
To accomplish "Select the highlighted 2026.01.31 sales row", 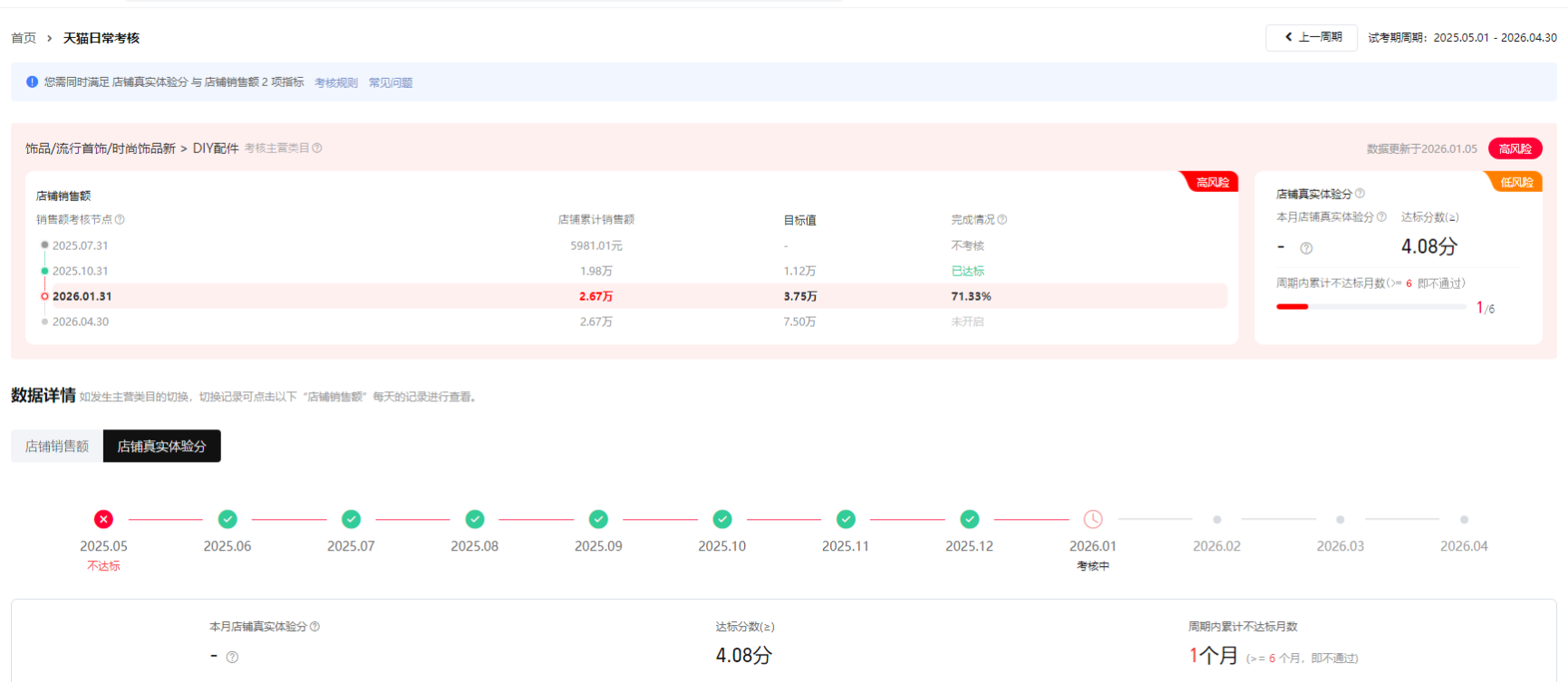I will (634, 296).
